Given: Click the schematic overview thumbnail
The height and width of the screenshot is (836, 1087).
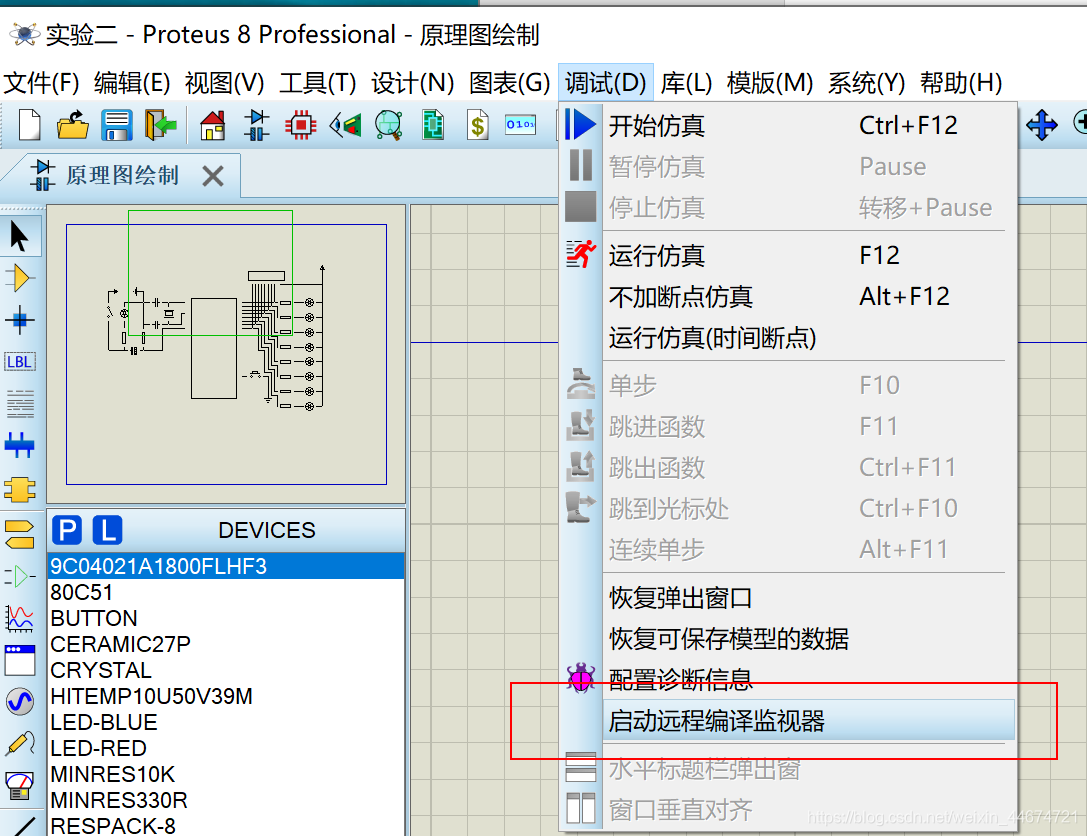Looking at the screenshot, I should click(226, 354).
